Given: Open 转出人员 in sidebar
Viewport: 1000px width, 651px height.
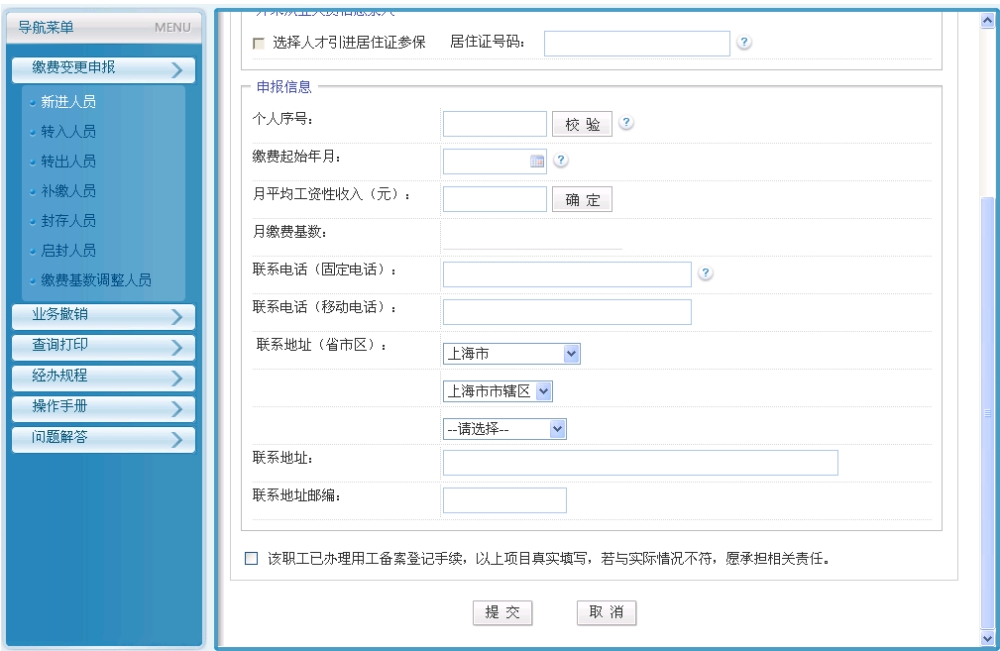Looking at the screenshot, I should click(x=68, y=161).
